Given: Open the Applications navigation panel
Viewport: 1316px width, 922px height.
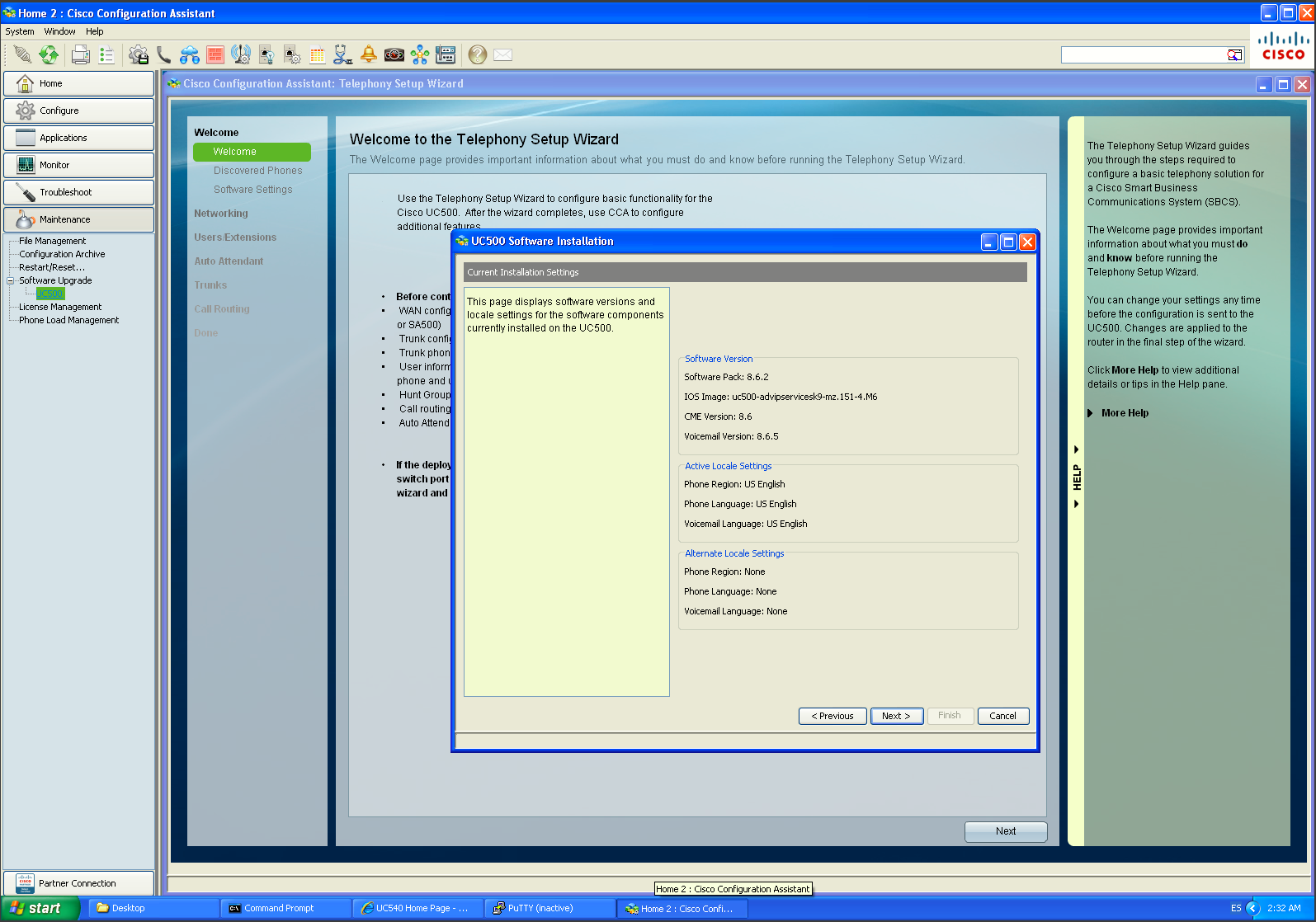Looking at the screenshot, I should [x=78, y=138].
